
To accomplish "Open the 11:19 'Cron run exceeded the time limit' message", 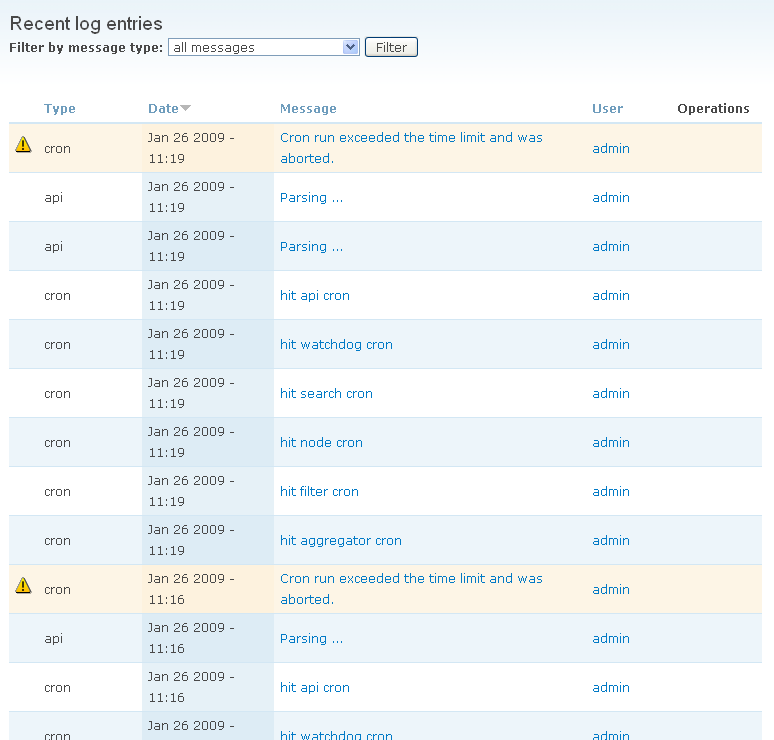I will pos(411,148).
